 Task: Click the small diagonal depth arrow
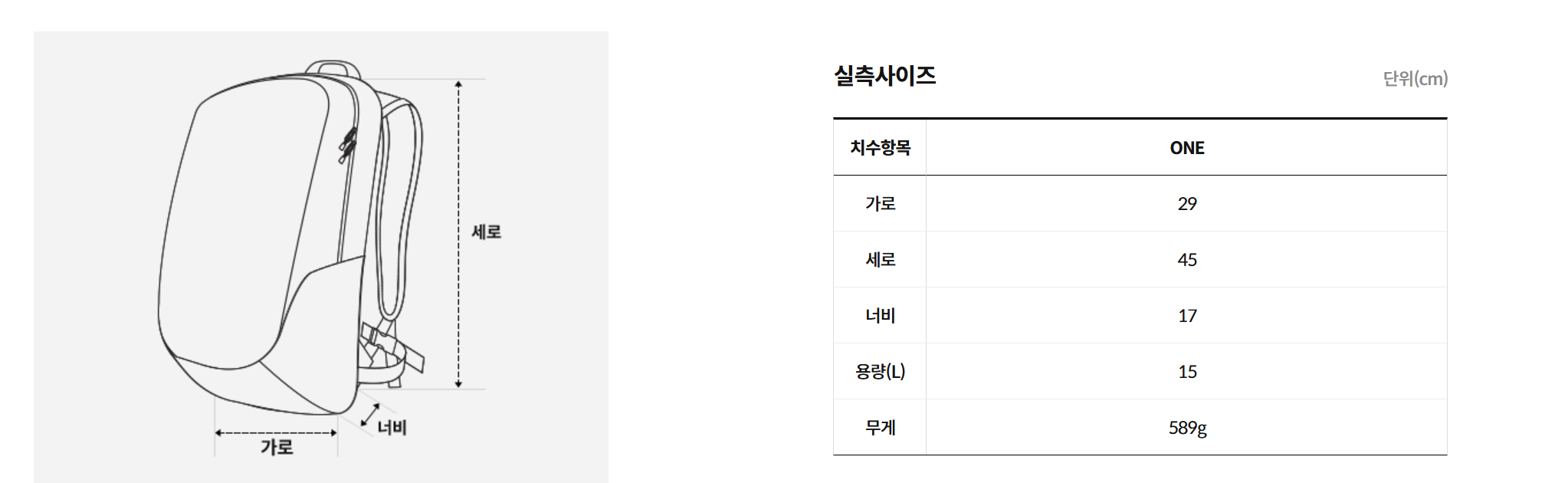[x=370, y=416]
